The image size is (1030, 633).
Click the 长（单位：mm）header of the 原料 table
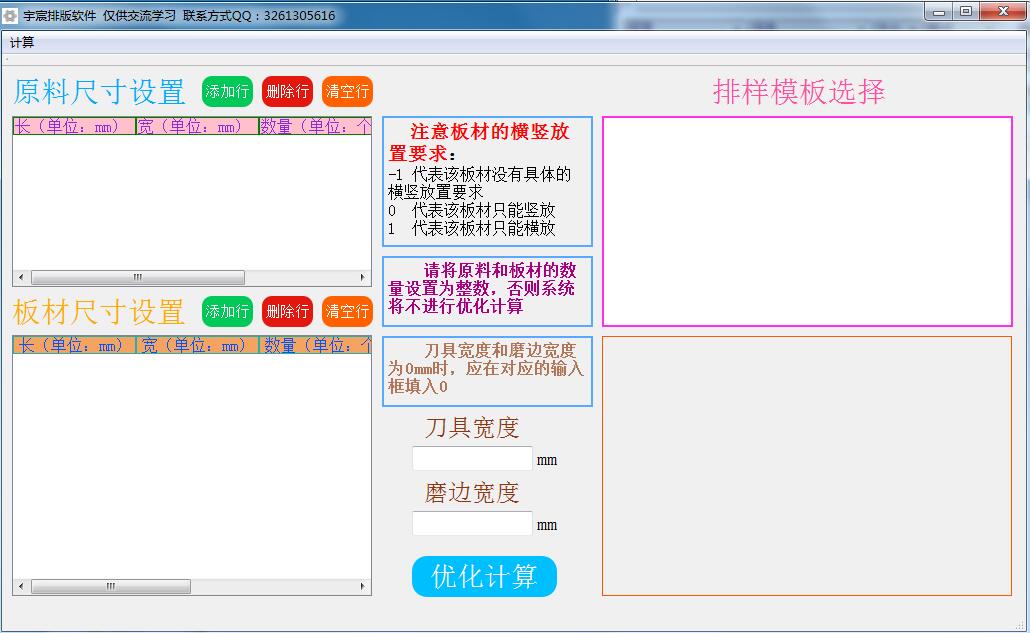[x=72, y=126]
